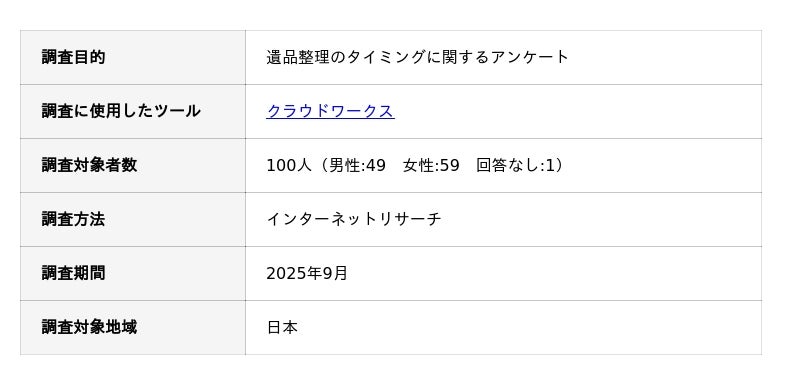This screenshot has width=800, height=385.
Task: Click the 調査方法 header cell
Action: (133, 219)
